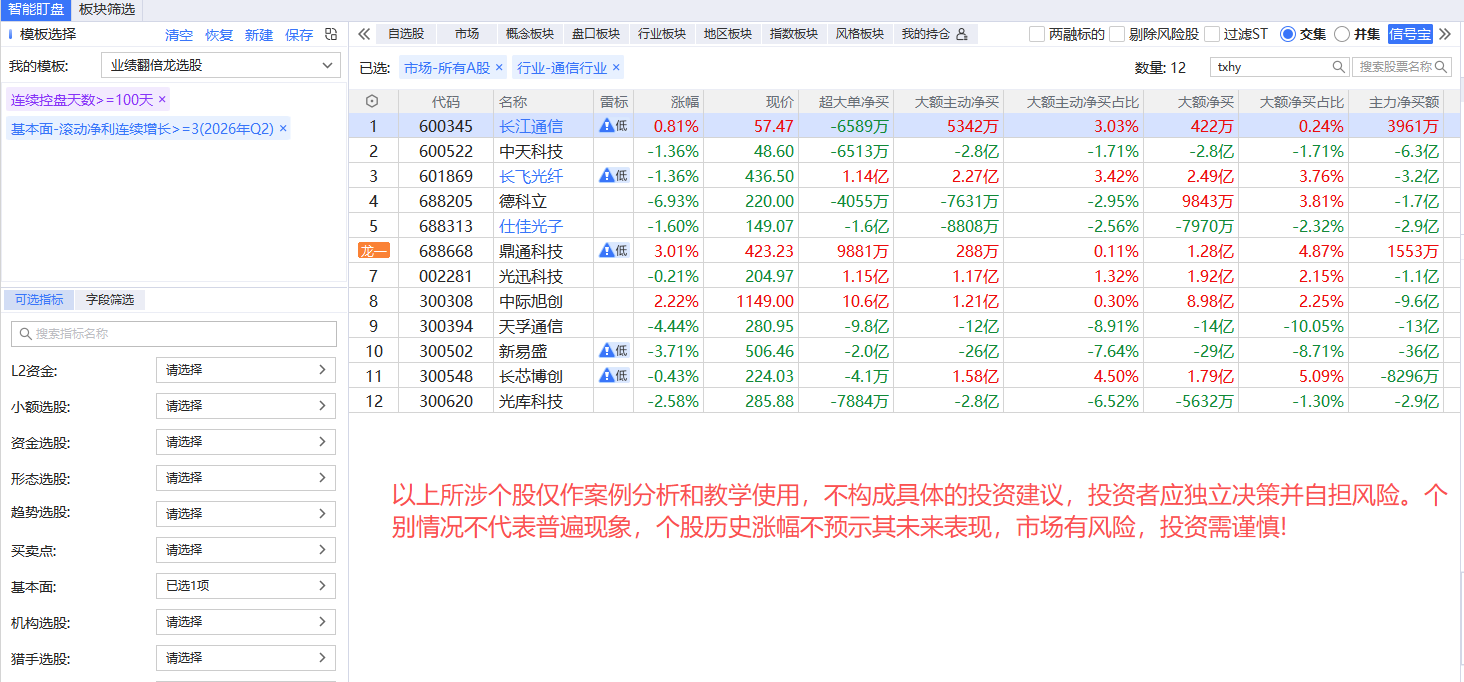Screen dimensions: 1464x682
Task: Expand the 趋势选股 selector
Action: point(246,514)
